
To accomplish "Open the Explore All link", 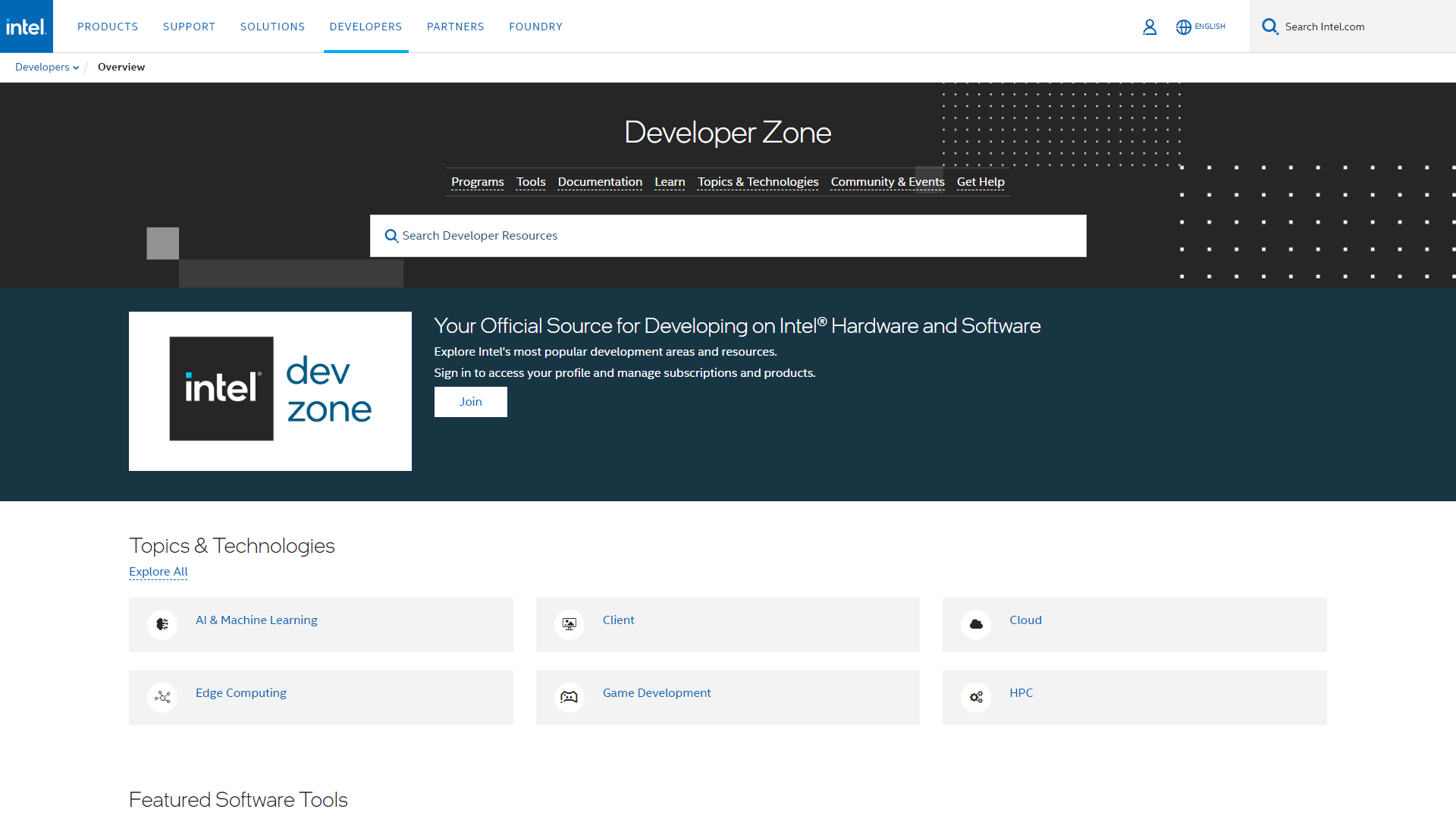I will (158, 571).
